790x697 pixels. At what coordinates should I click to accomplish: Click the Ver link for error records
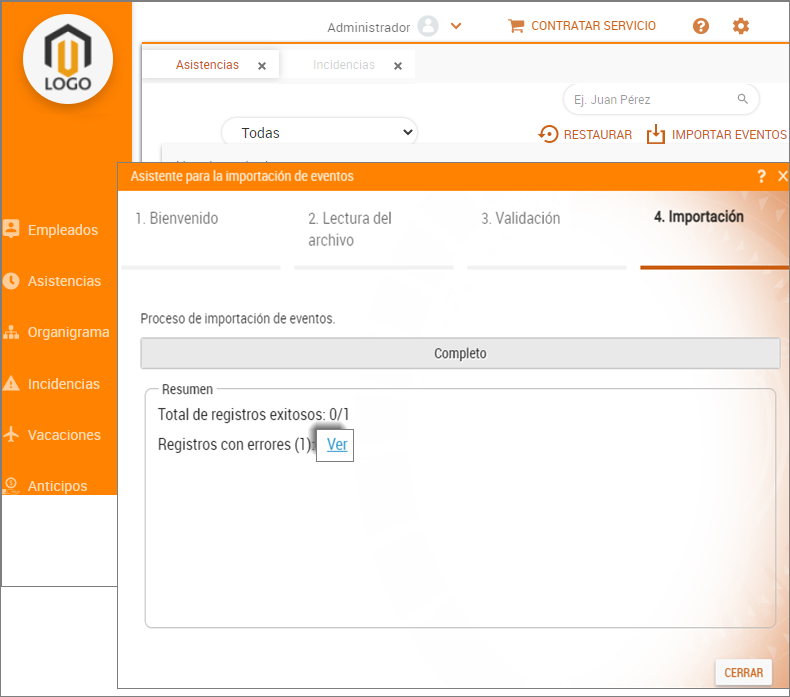coord(337,445)
